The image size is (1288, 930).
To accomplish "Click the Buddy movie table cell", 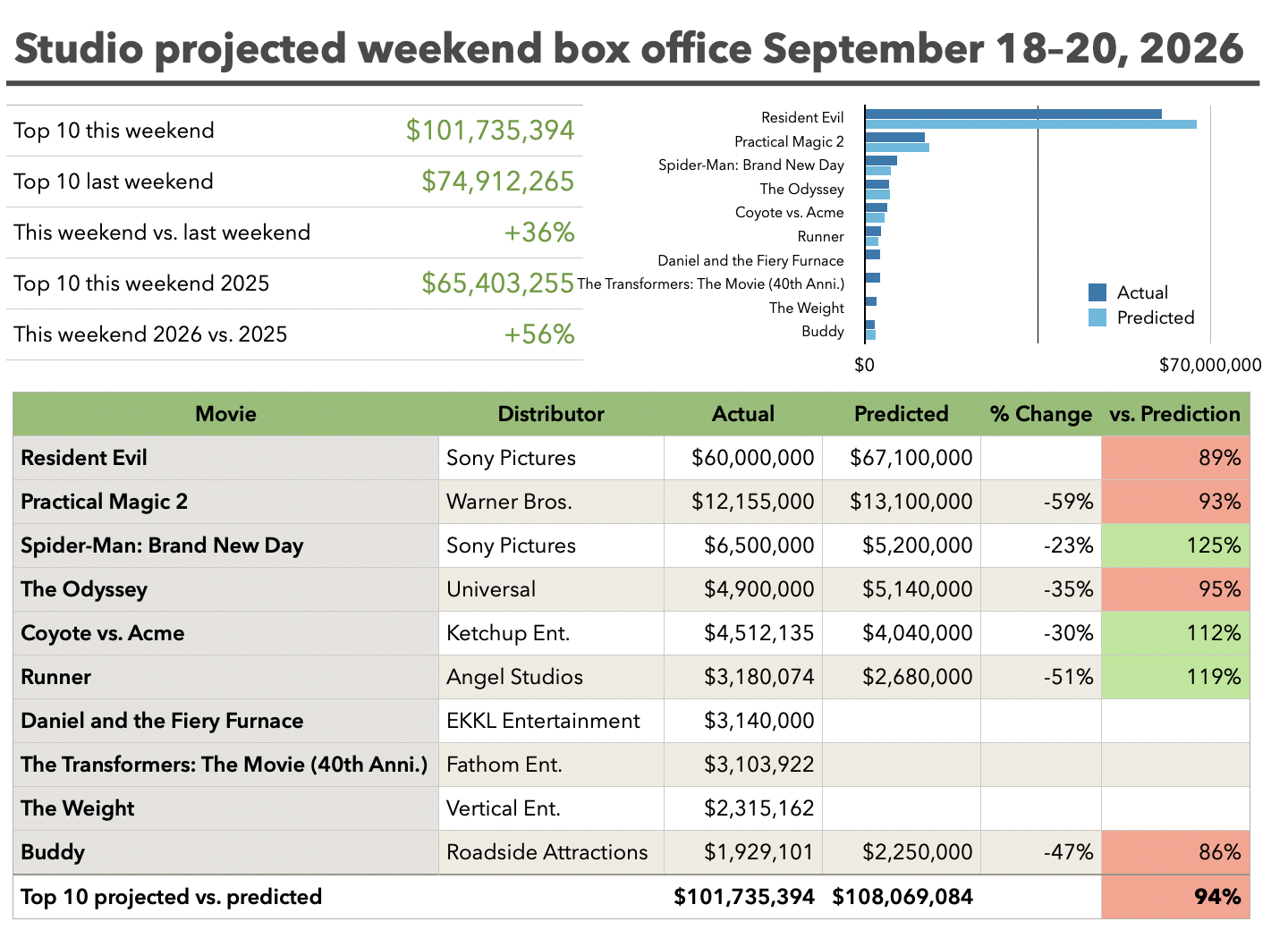I will pos(225,852).
